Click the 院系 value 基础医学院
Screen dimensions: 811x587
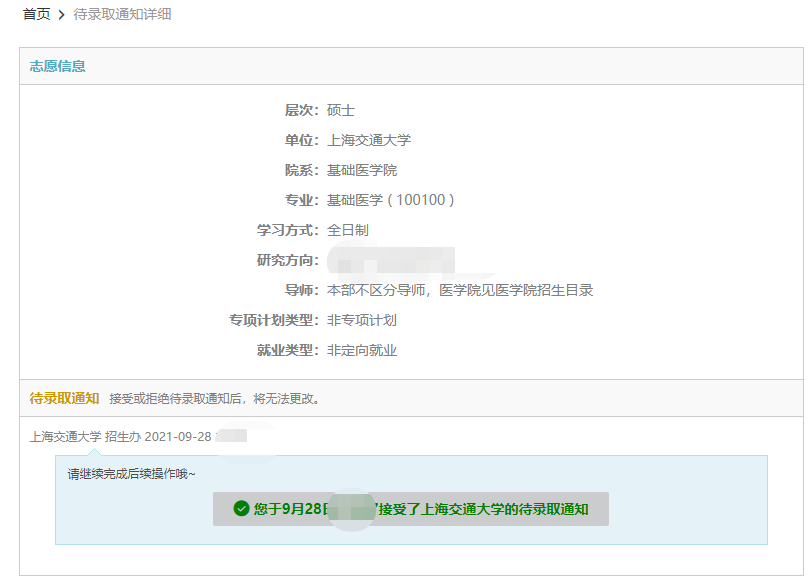click(362, 170)
